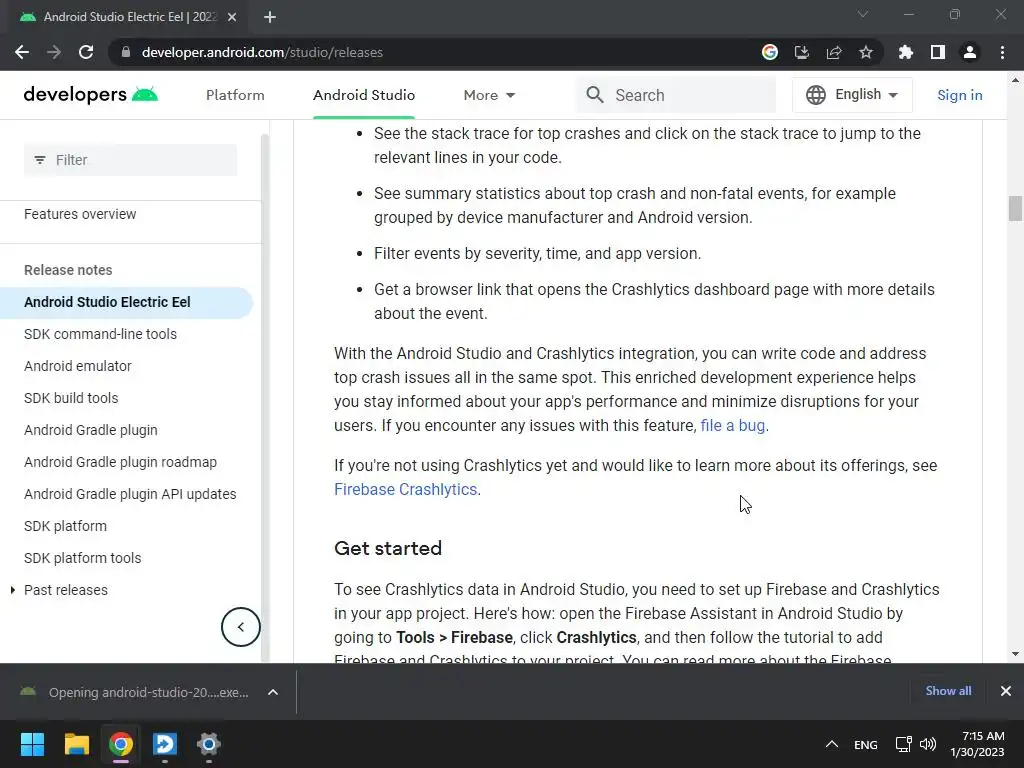Open the android-studio download item
The height and width of the screenshot is (768, 1024).
coord(135,692)
